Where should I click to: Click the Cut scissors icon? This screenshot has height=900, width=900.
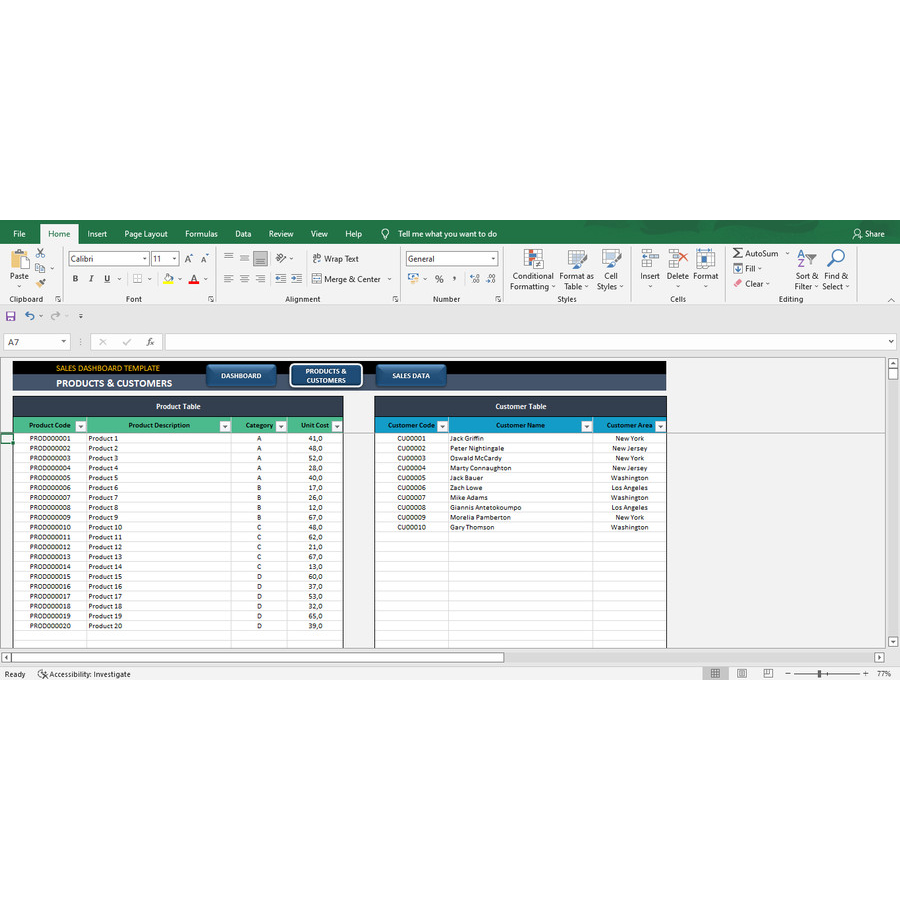[40, 253]
